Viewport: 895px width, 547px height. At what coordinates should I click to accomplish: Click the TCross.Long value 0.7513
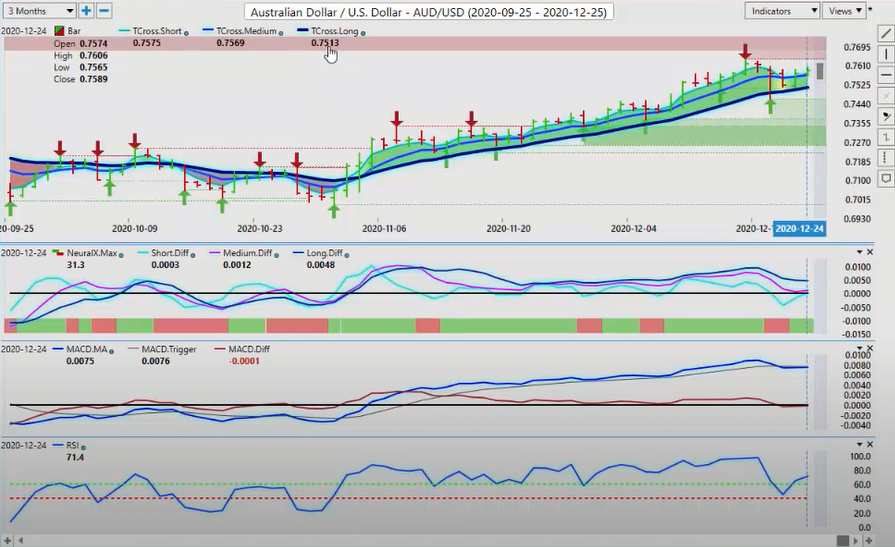point(325,43)
